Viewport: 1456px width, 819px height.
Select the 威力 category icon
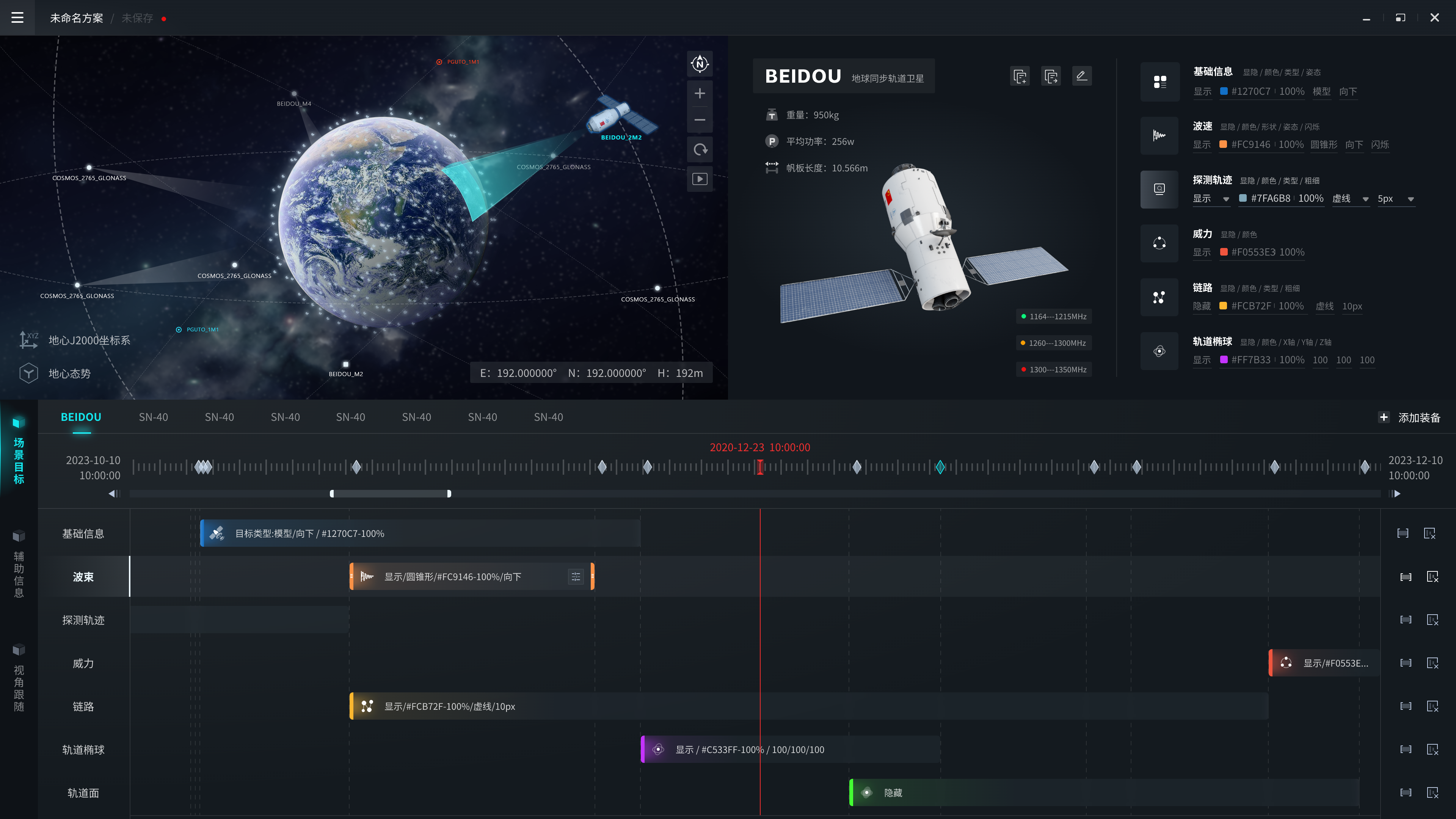tap(1159, 243)
